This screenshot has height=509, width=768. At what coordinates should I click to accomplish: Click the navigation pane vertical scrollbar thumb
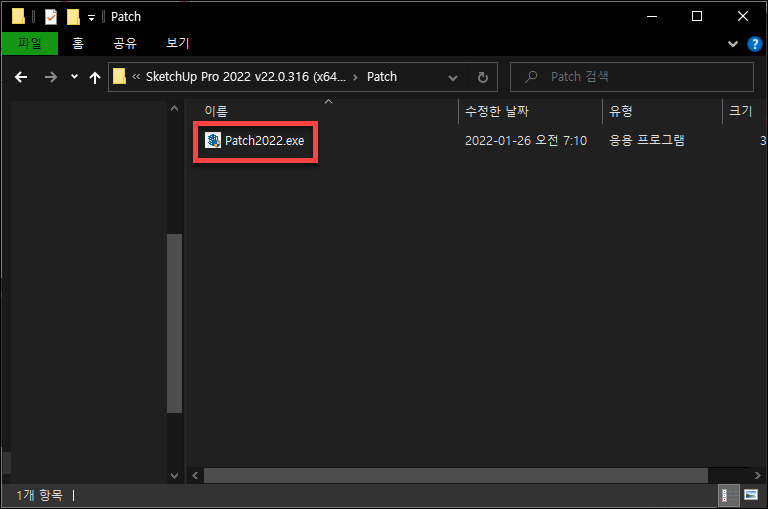coord(174,323)
